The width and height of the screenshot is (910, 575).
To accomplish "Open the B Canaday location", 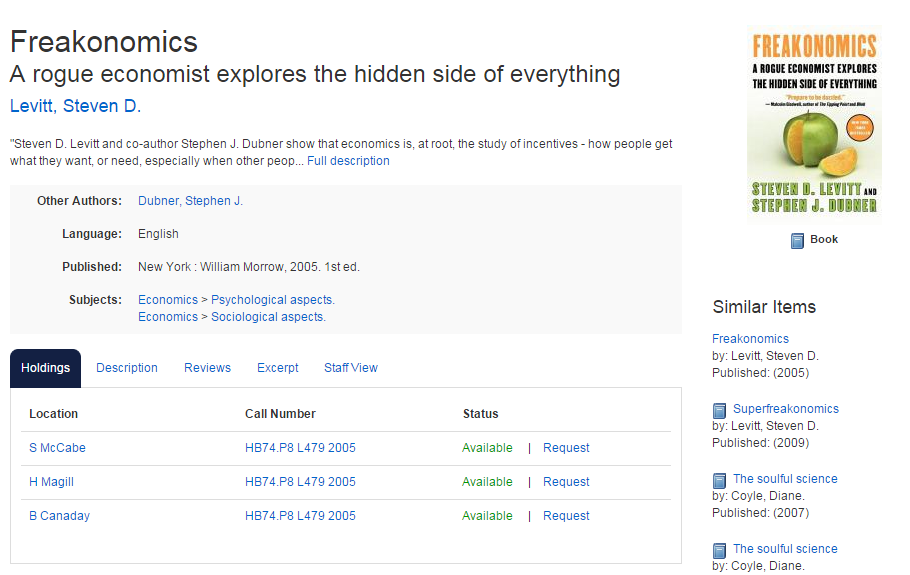I will click(x=59, y=516).
